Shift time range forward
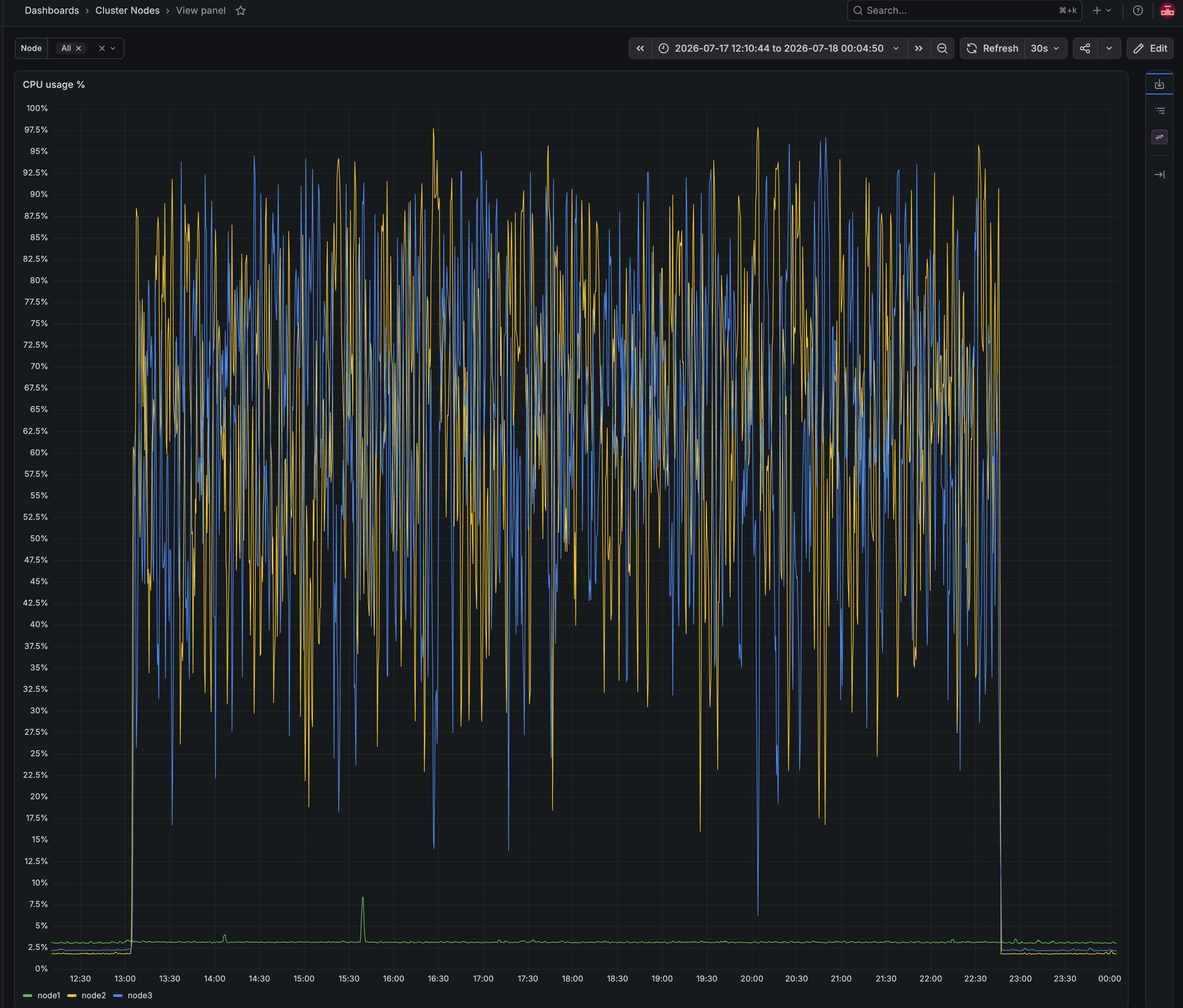This screenshot has height=1008, width=1183. click(x=918, y=49)
